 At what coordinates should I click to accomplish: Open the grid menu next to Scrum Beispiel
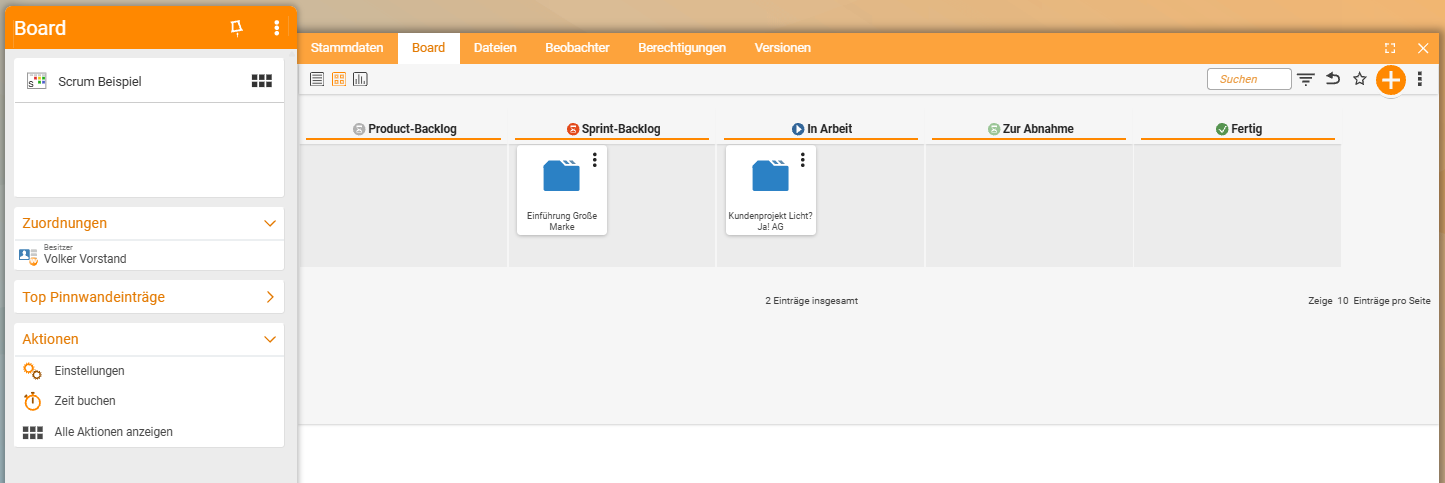[x=262, y=81]
